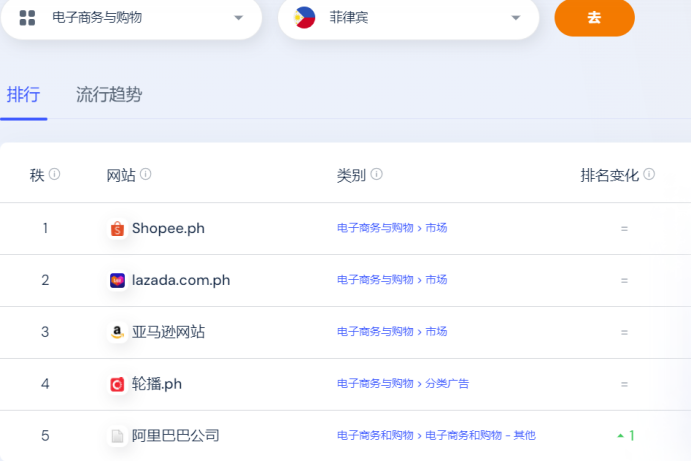692x461 pixels.
Task: Open the 菲律宾 country dropdown
Action: 408,18
